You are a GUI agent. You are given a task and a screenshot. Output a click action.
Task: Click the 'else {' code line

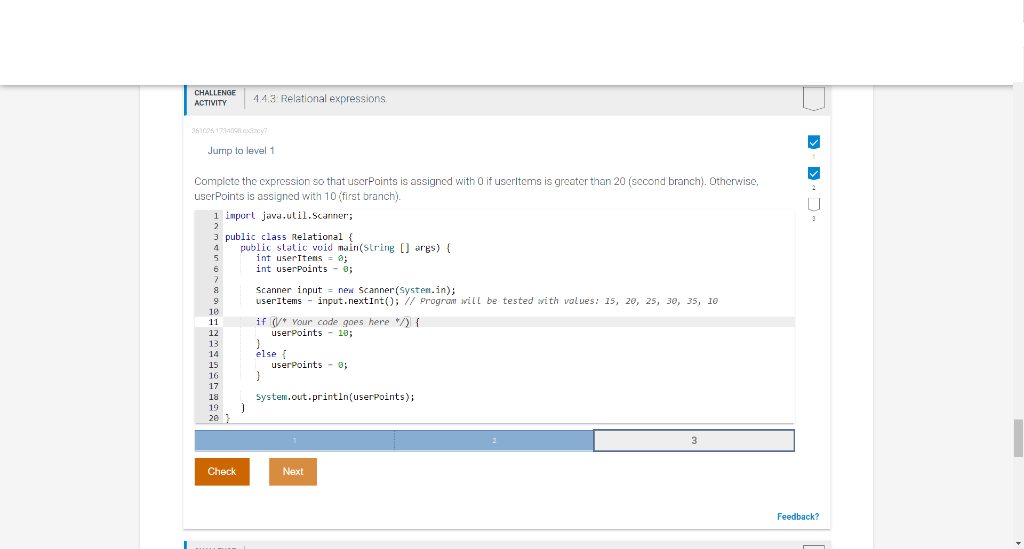pyautogui.click(x=271, y=354)
